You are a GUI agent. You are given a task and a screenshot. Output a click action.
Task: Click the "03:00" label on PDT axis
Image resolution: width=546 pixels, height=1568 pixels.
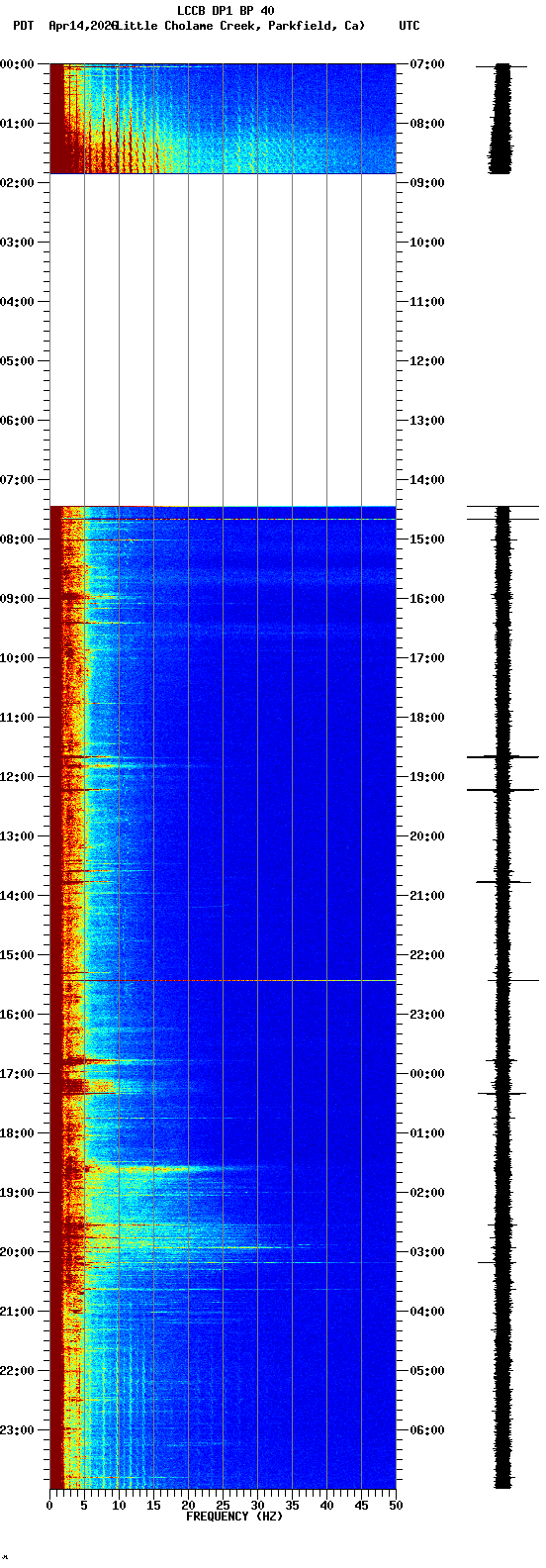pos(15,243)
